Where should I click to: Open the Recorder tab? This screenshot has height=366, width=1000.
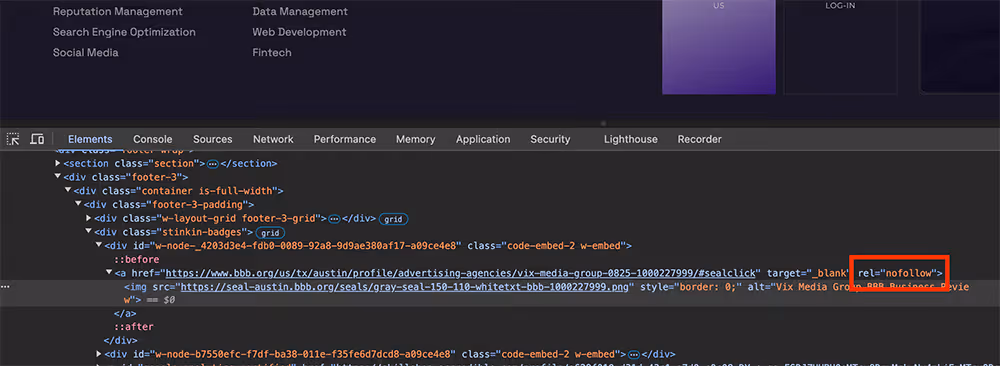point(700,139)
